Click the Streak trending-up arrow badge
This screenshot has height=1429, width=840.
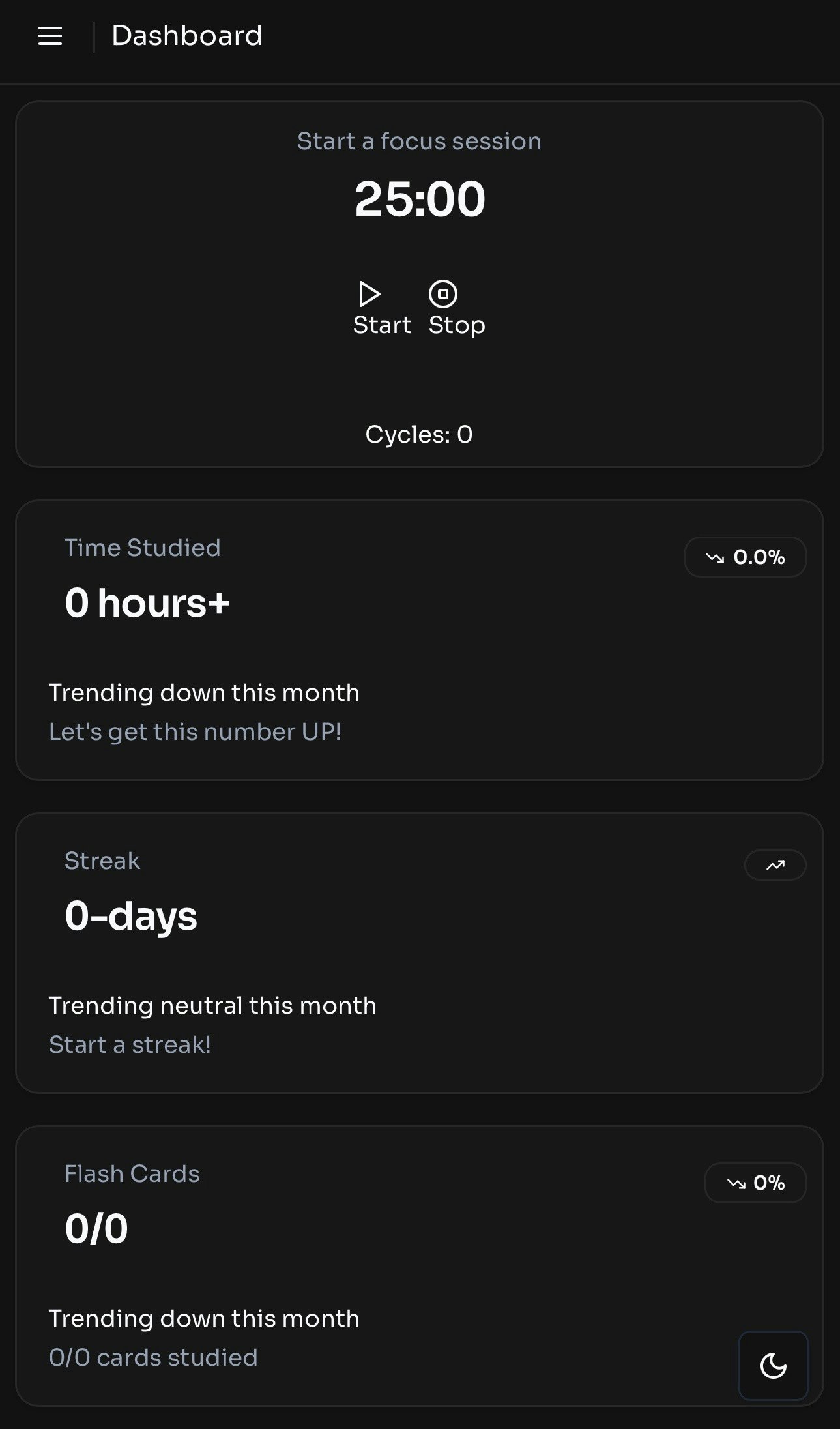tap(775, 865)
